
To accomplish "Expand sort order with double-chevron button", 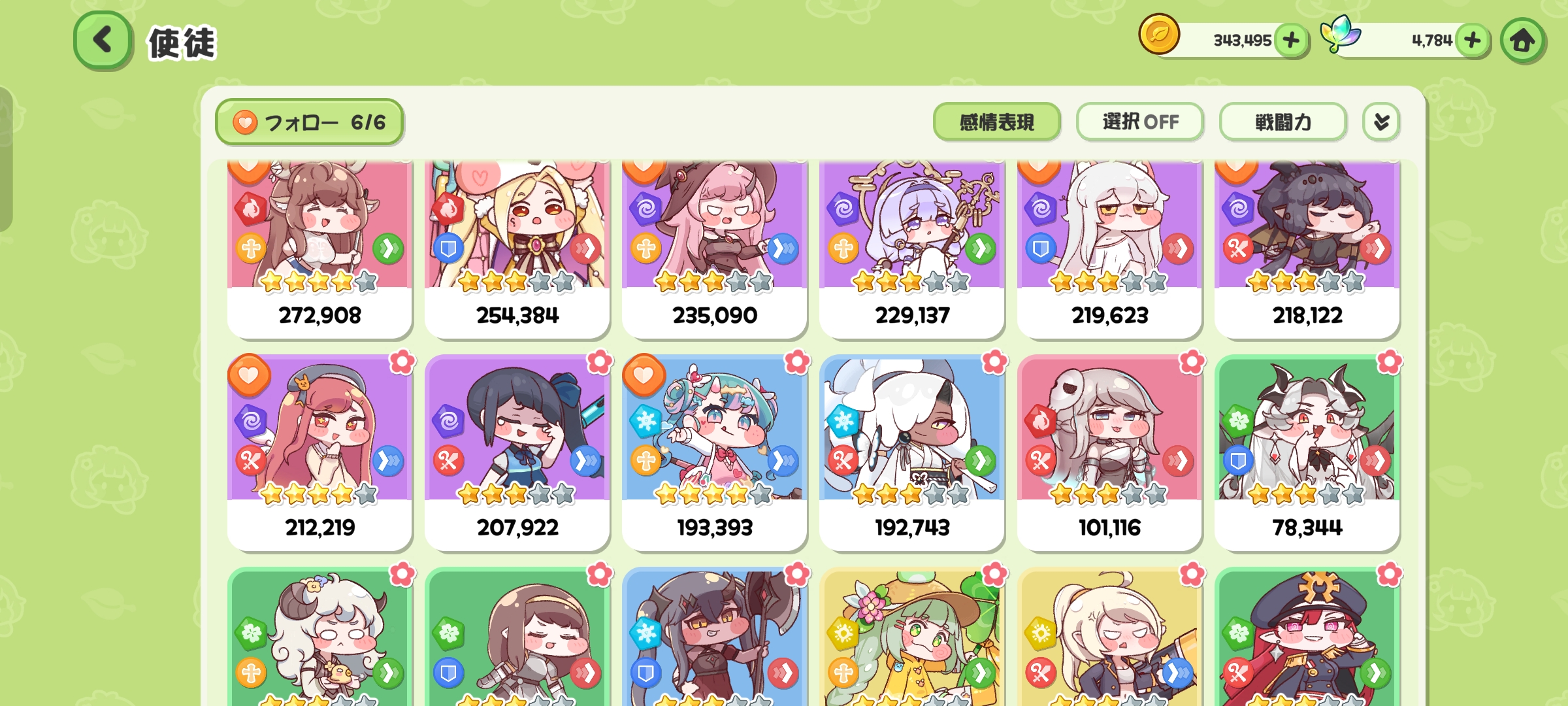I will (x=1381, y=122).
